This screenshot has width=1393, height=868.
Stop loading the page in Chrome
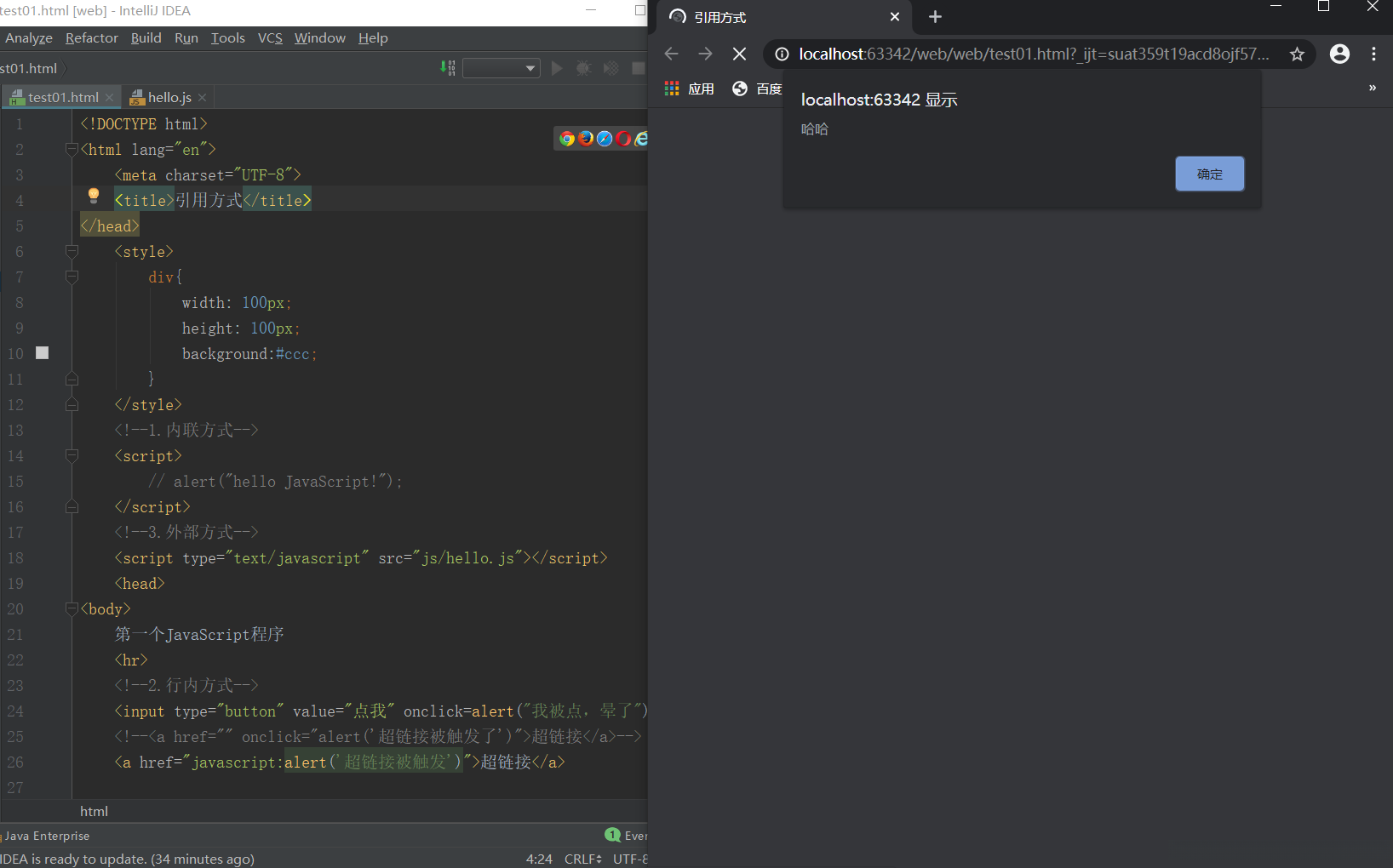coord(739,54)
